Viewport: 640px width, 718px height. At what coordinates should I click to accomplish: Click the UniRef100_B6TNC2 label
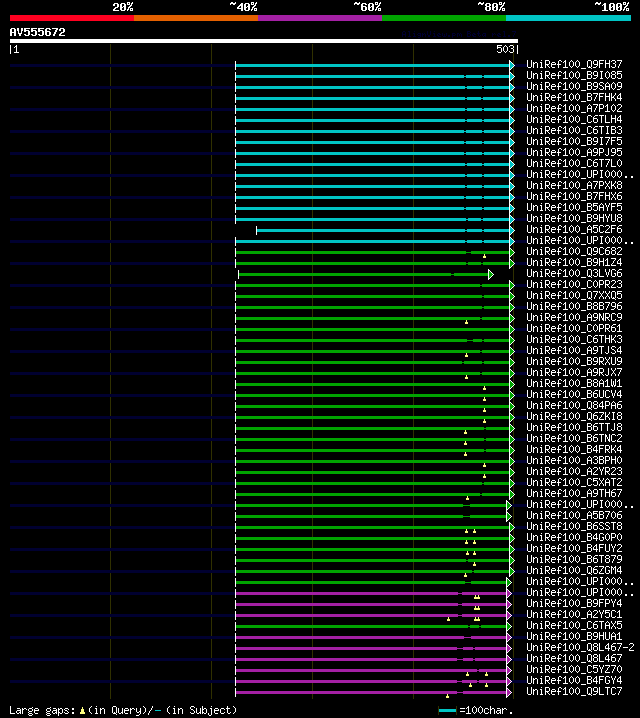(574, 438)
